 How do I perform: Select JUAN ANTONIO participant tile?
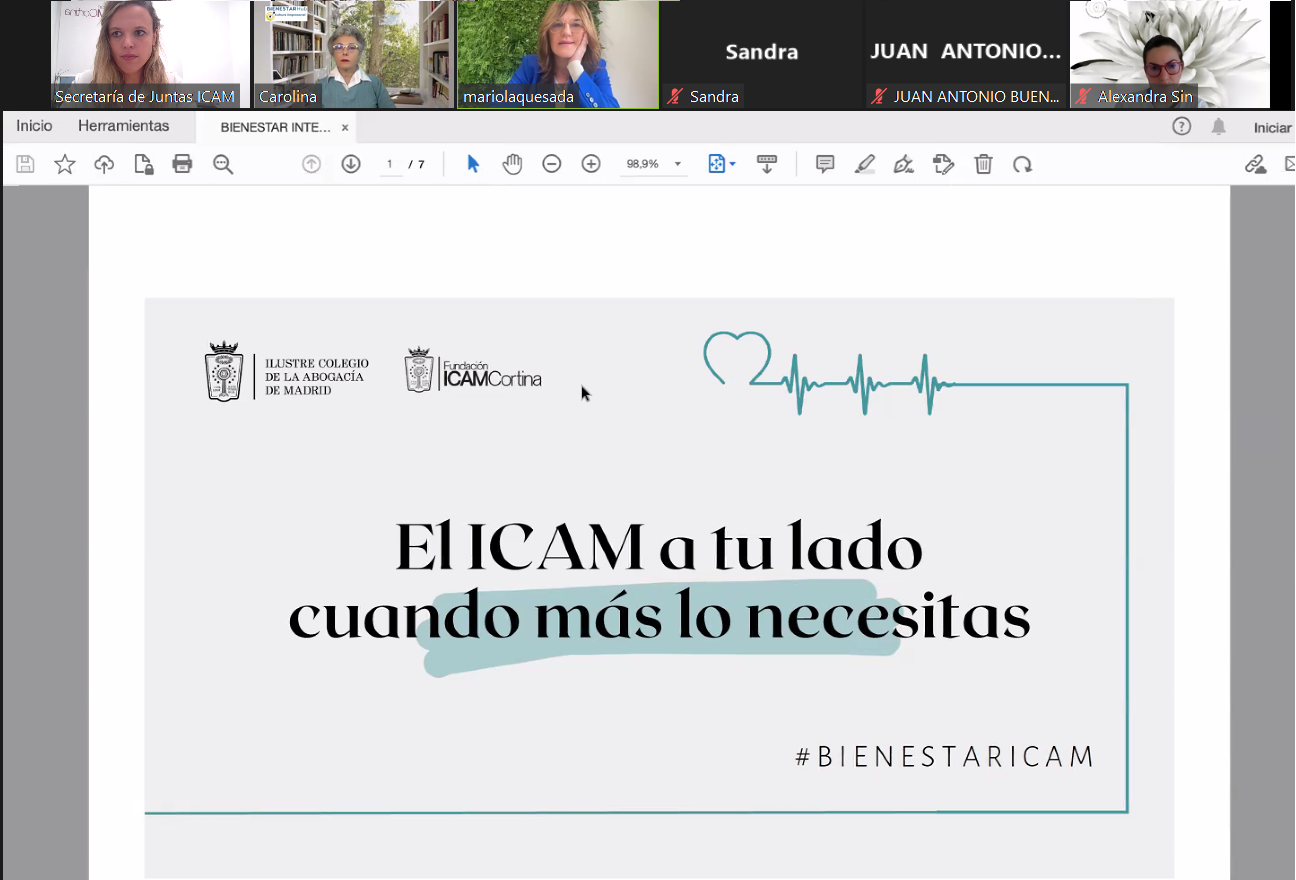[965, 54]
